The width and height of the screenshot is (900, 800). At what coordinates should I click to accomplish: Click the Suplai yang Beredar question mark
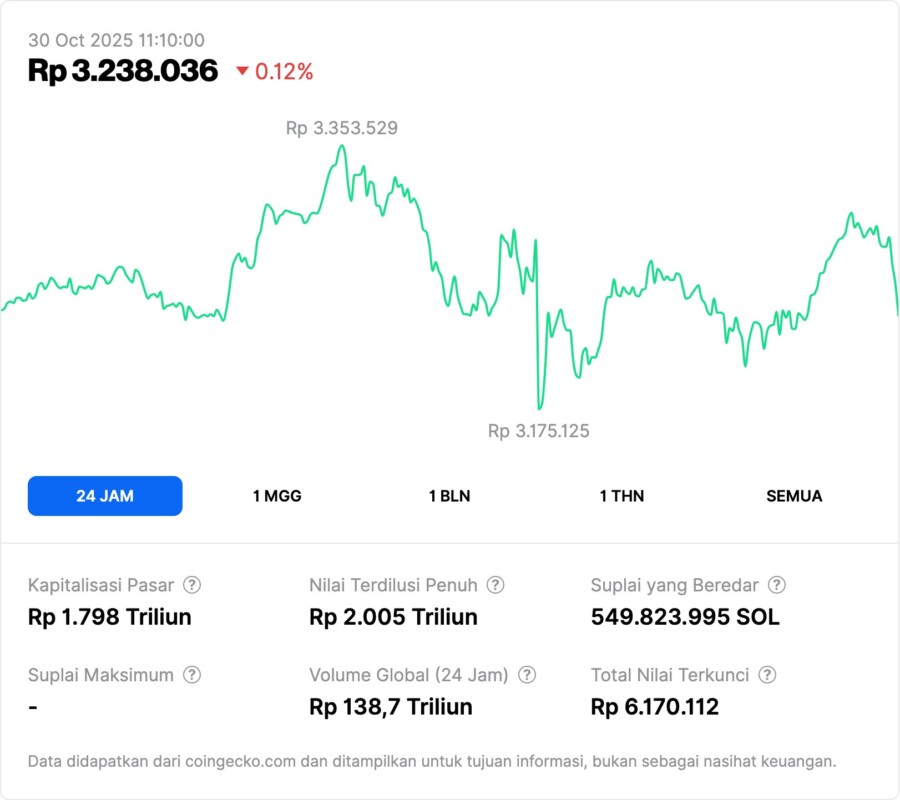(776, 585)
